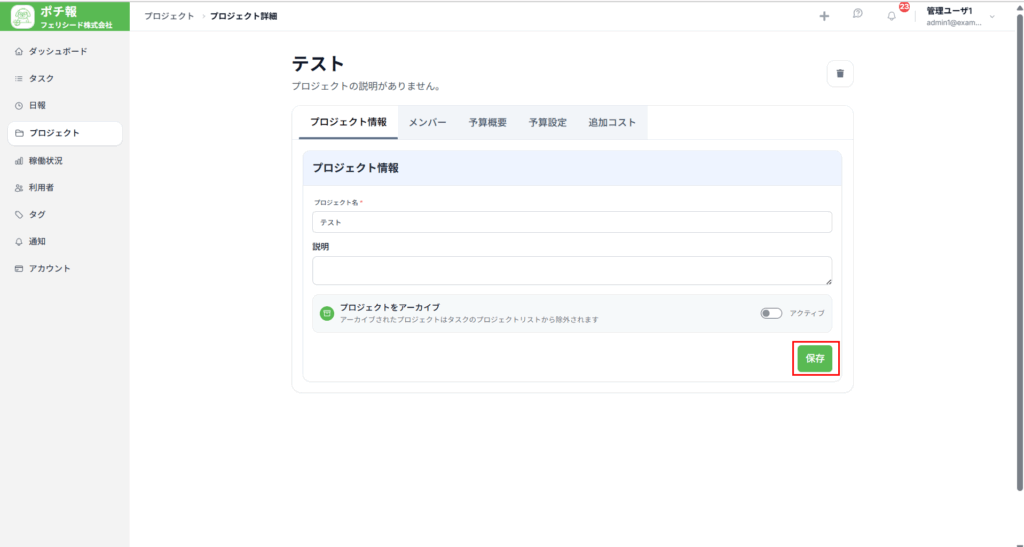Viewport: 1024px width, 547px height.
Task: Open the notifications bell icon
Action: click(x=891, y=16)
